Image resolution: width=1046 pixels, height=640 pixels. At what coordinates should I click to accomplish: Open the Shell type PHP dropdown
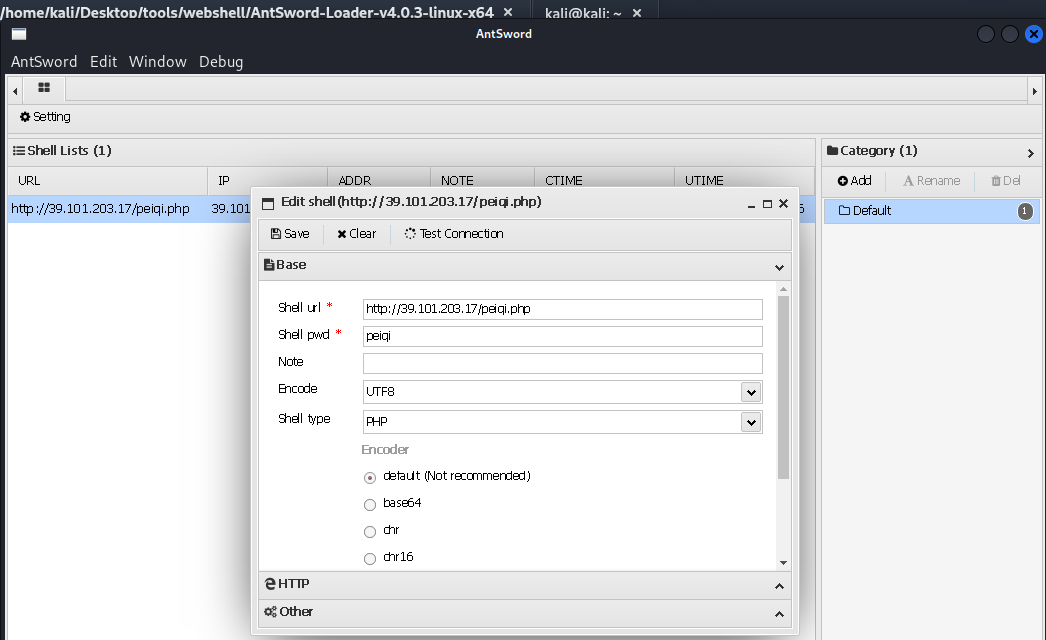(x=751, y=422)
